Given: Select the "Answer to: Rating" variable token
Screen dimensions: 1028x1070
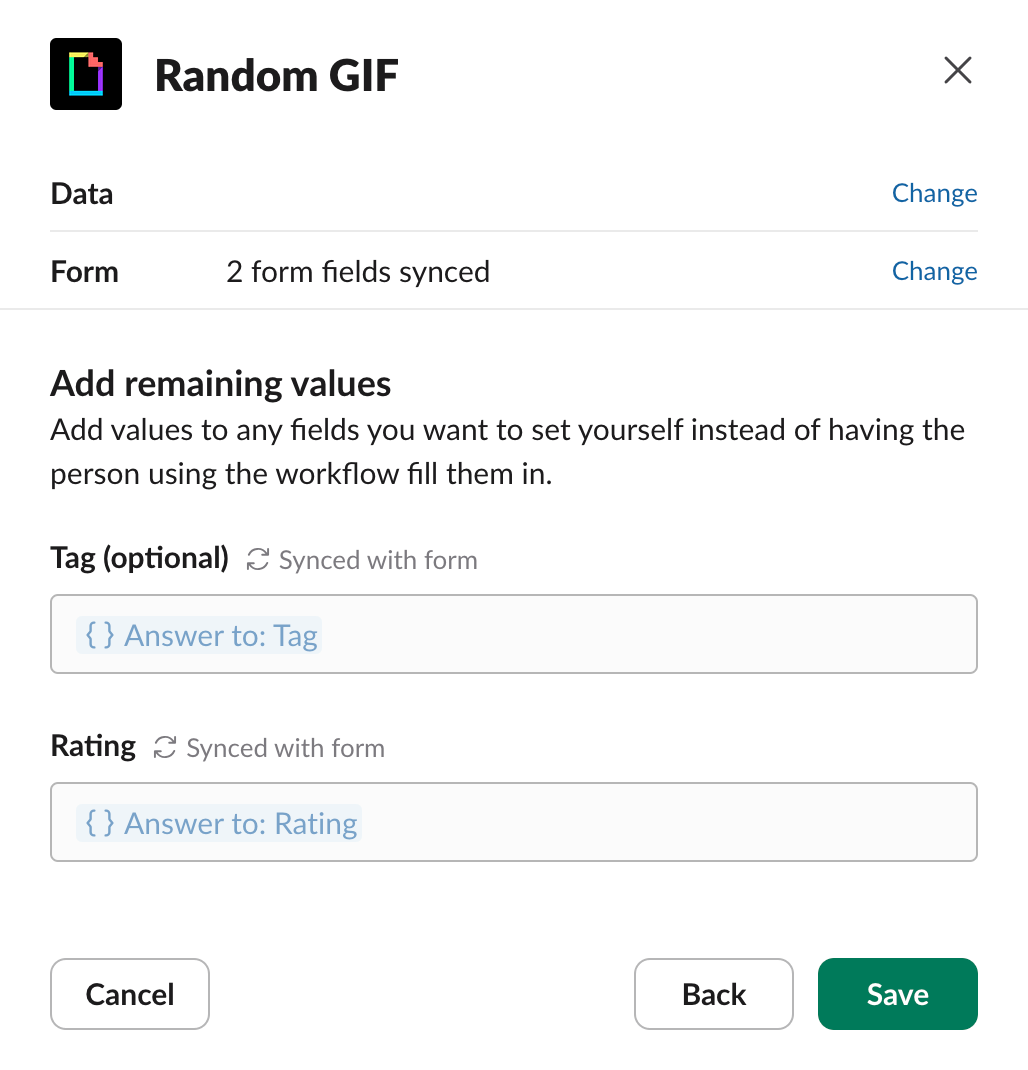Looking at the screenshot, I should [240, 823].
